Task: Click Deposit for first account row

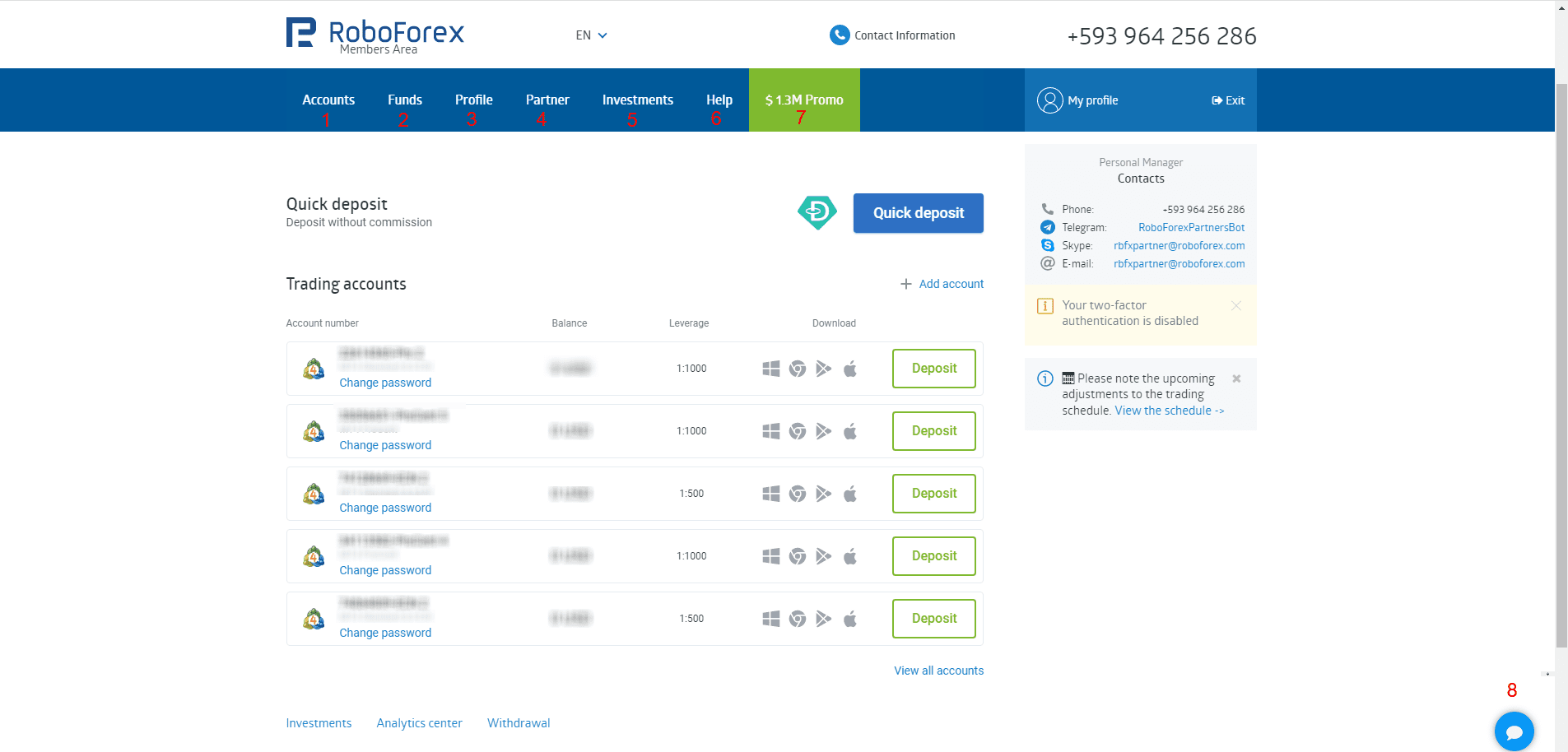Action: [934, 369]
